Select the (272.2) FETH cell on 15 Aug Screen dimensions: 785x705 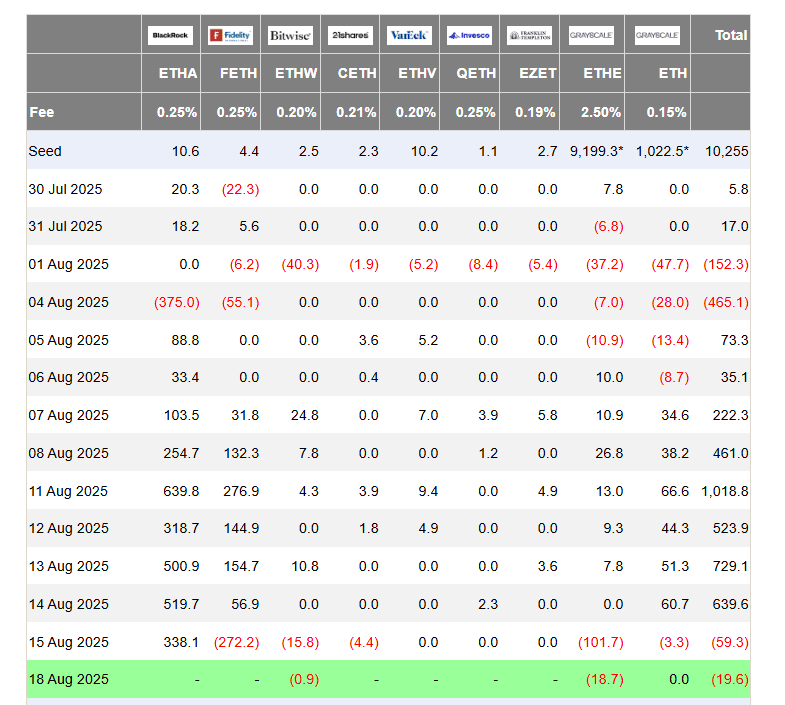pos(236,642)
